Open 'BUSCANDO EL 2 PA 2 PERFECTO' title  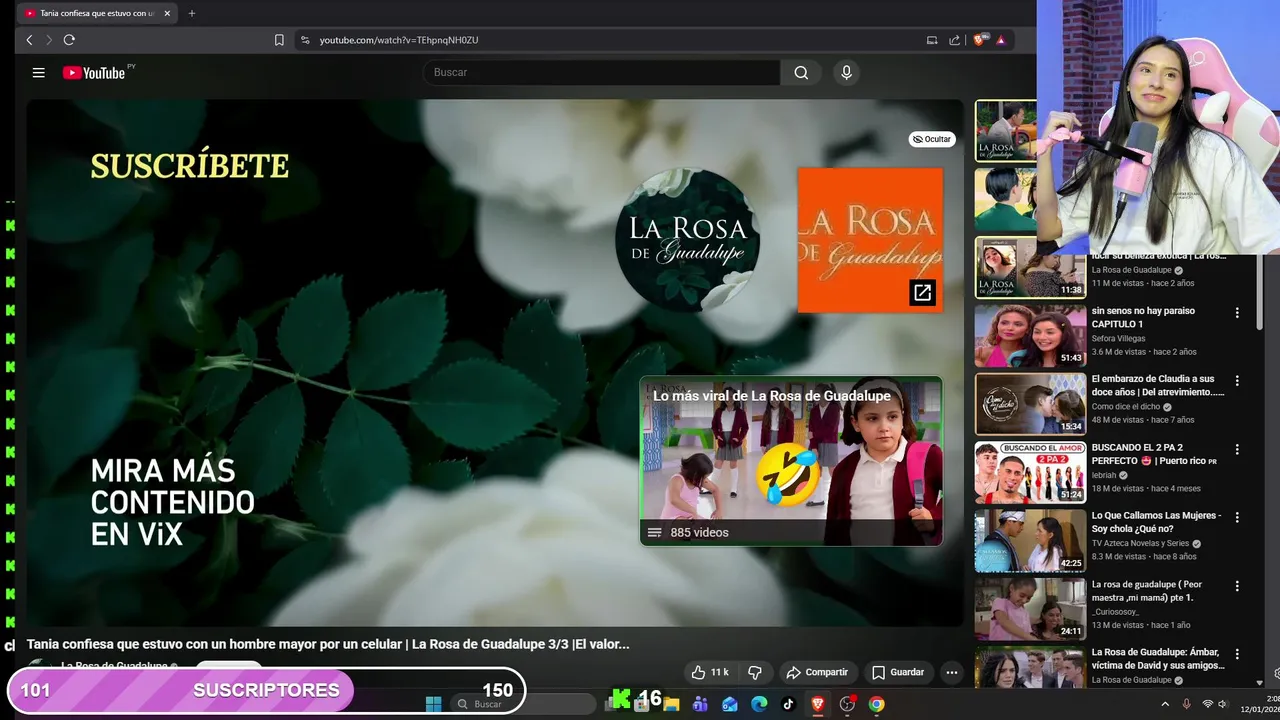[1154, 454]
